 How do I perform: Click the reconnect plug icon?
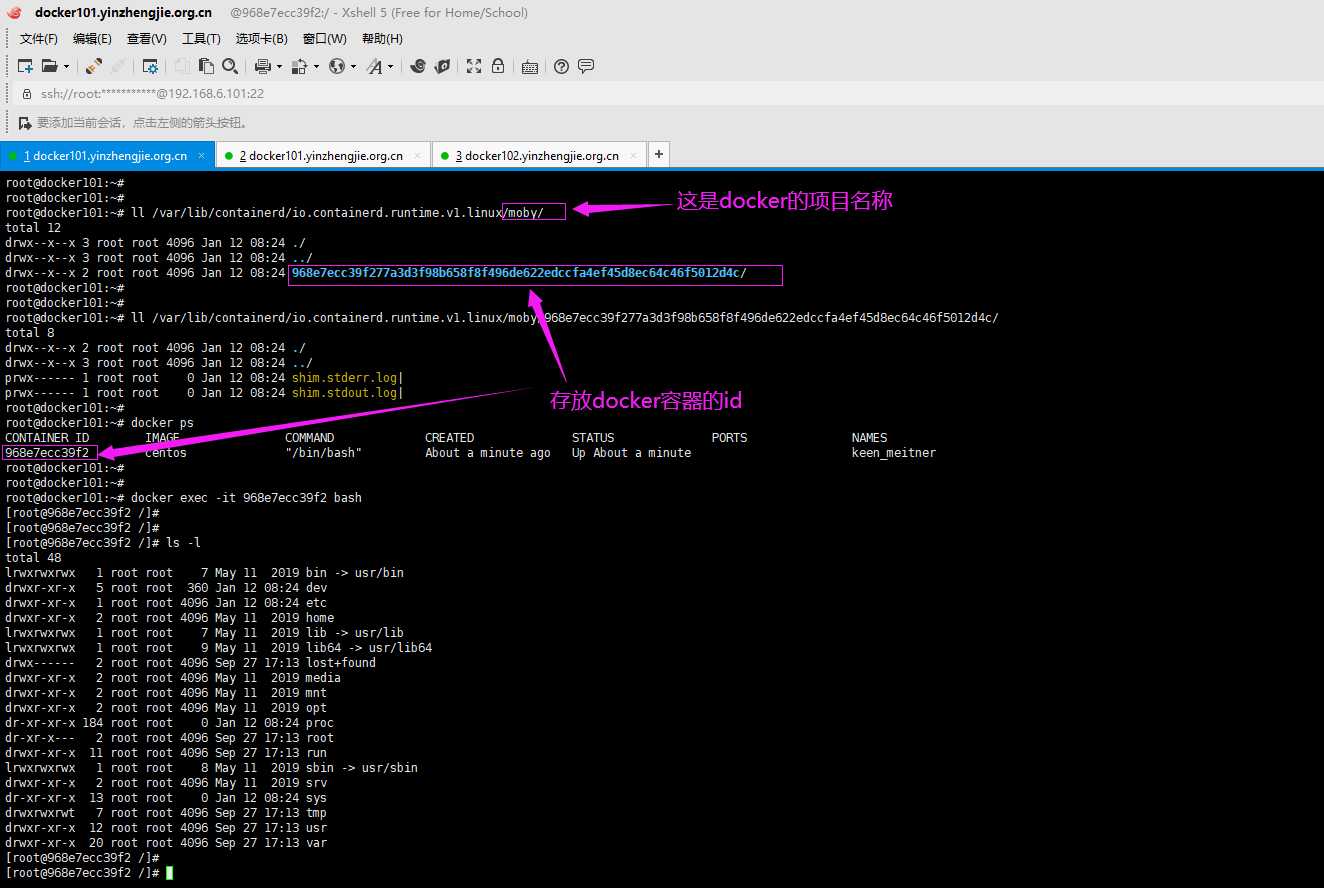pos(93,66)
